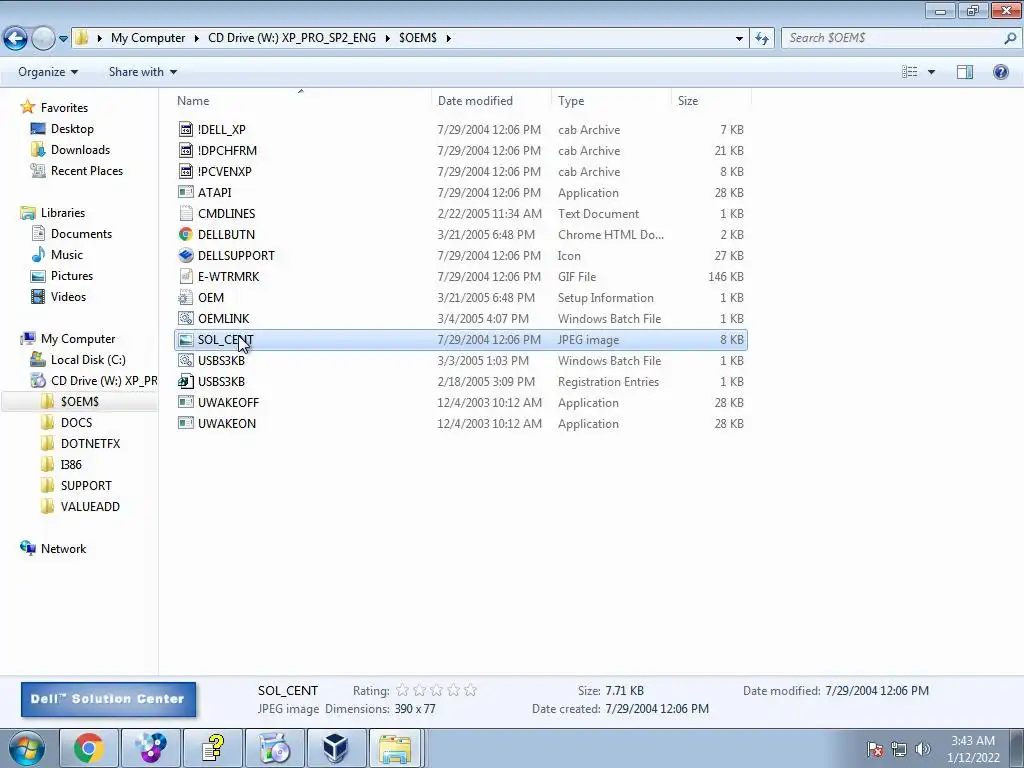
Task: Refresh the folder with the refresh icon
Action: pos(761,38)
